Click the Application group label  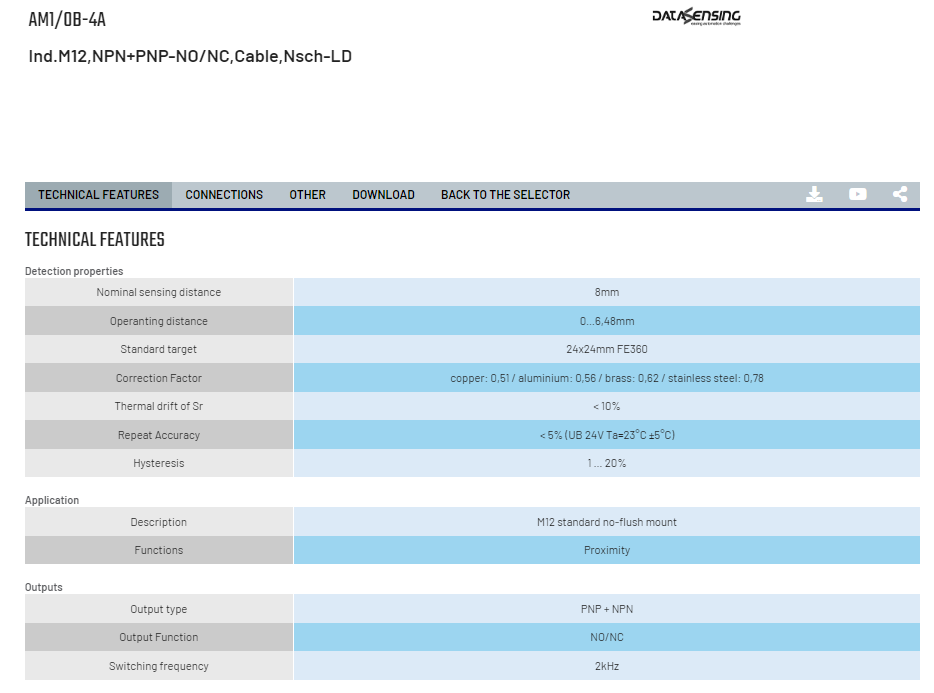[x=52, y=500]
